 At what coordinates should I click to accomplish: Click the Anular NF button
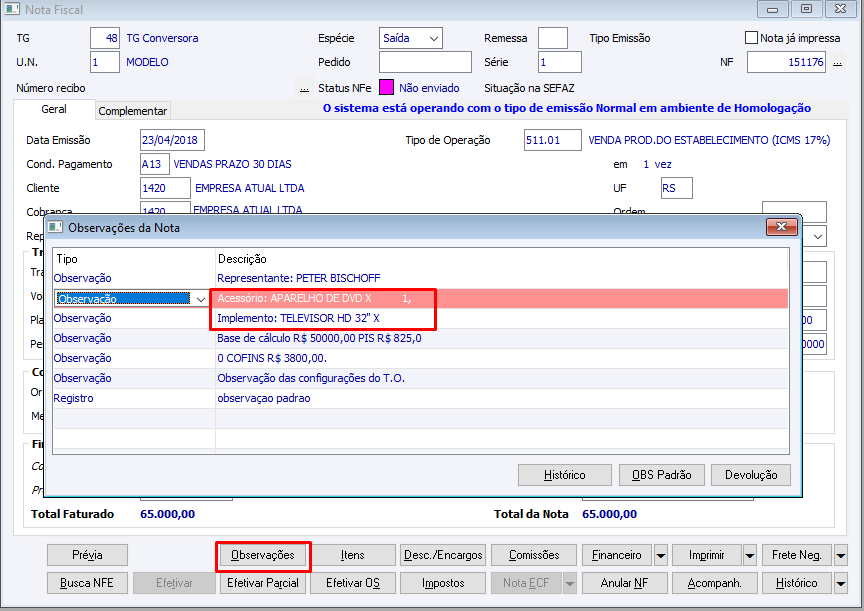tap(625, 583)
